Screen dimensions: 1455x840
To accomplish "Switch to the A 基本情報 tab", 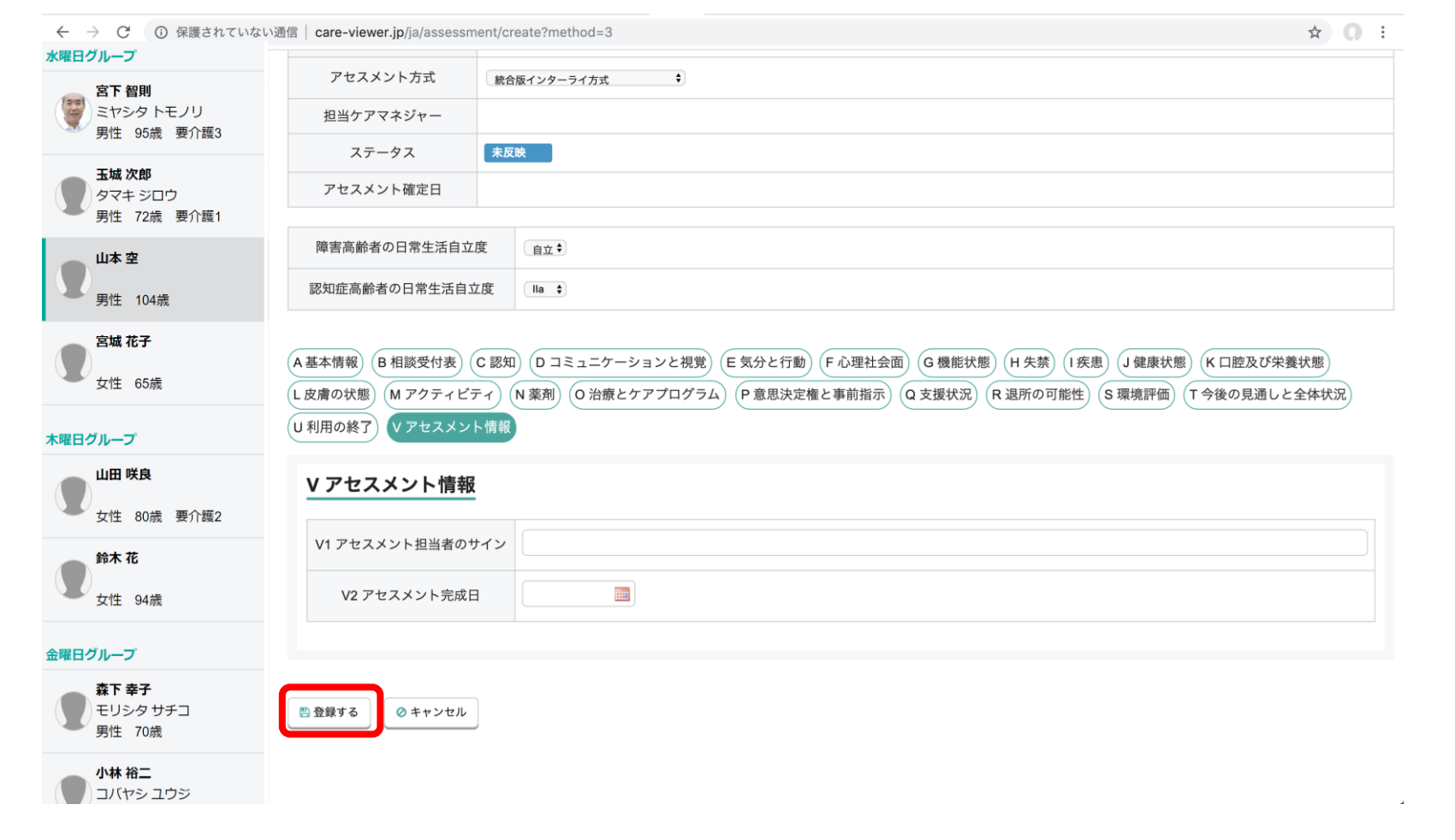I will pyautogui.click(x=325, y=363).
